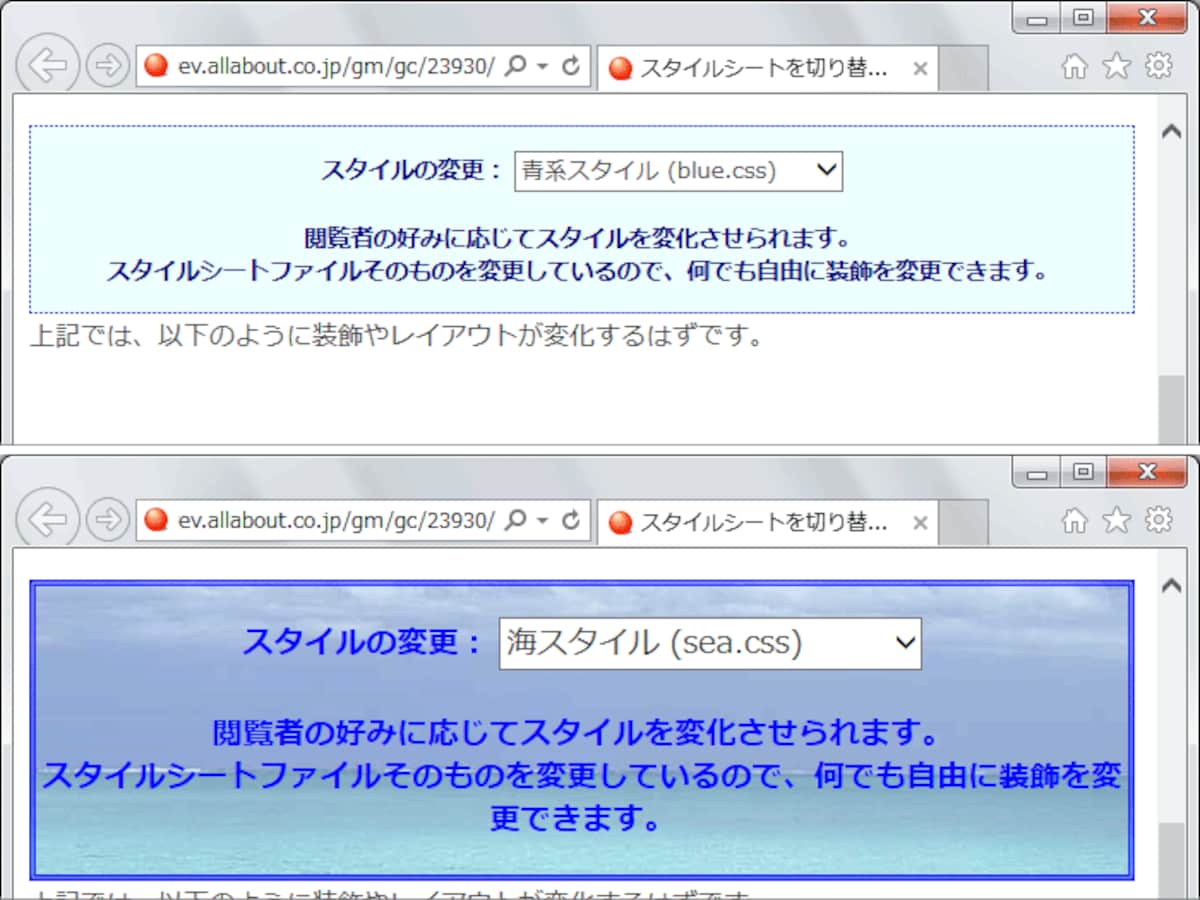
Task: Open Favorites star in upper browser window
Action: coord(1116,67)
